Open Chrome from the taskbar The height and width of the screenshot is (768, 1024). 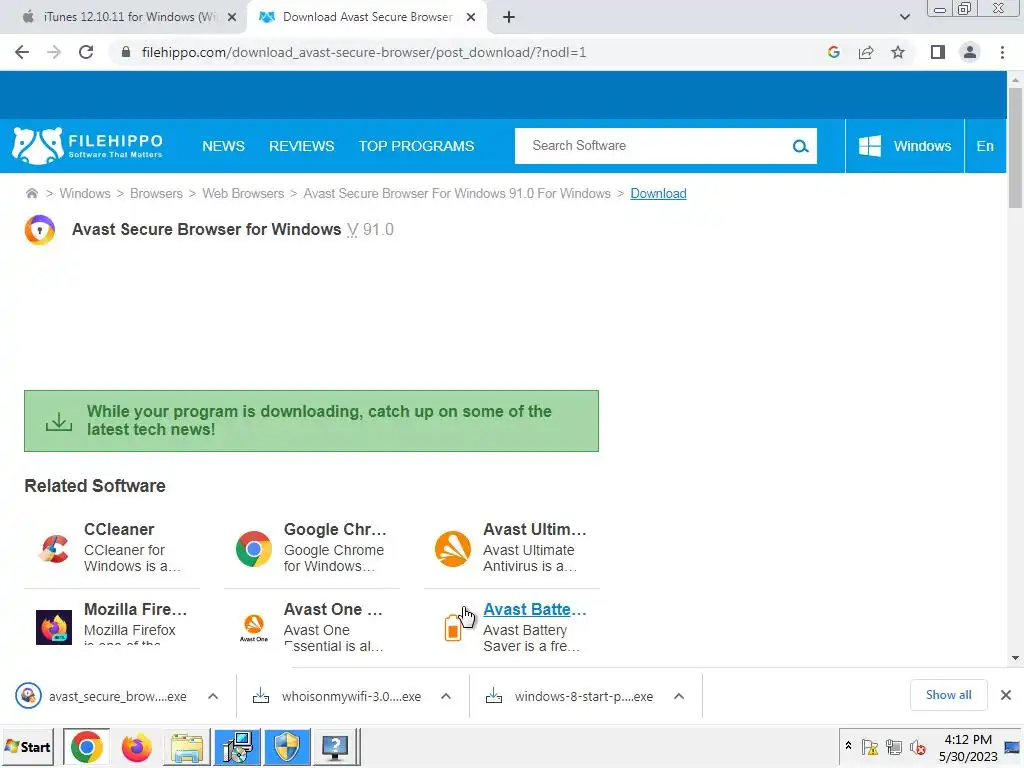coord(87,746)
